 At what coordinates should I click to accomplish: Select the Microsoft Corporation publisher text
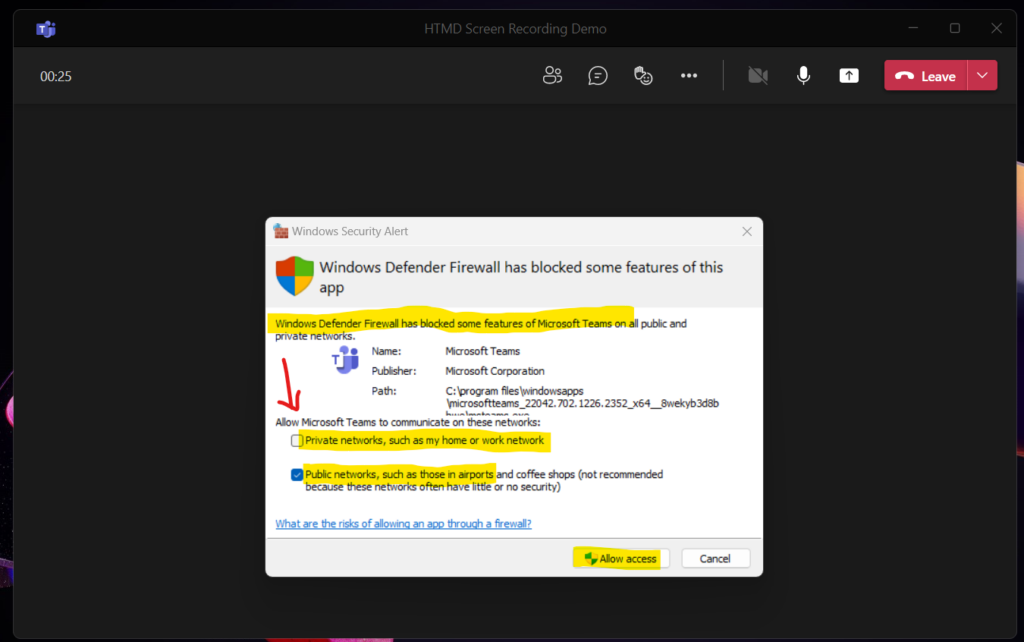click(494, 371)
